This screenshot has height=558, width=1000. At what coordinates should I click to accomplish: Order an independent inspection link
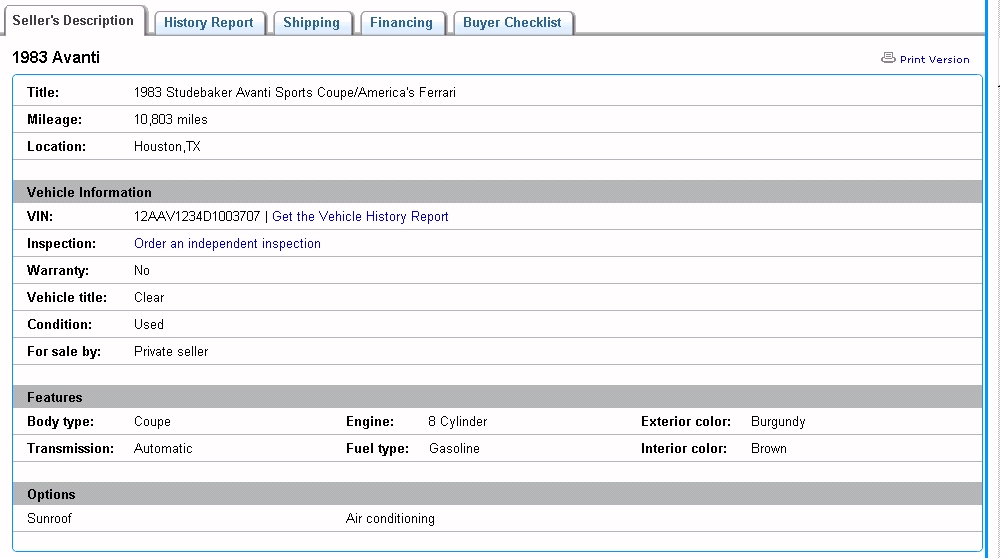227,244
